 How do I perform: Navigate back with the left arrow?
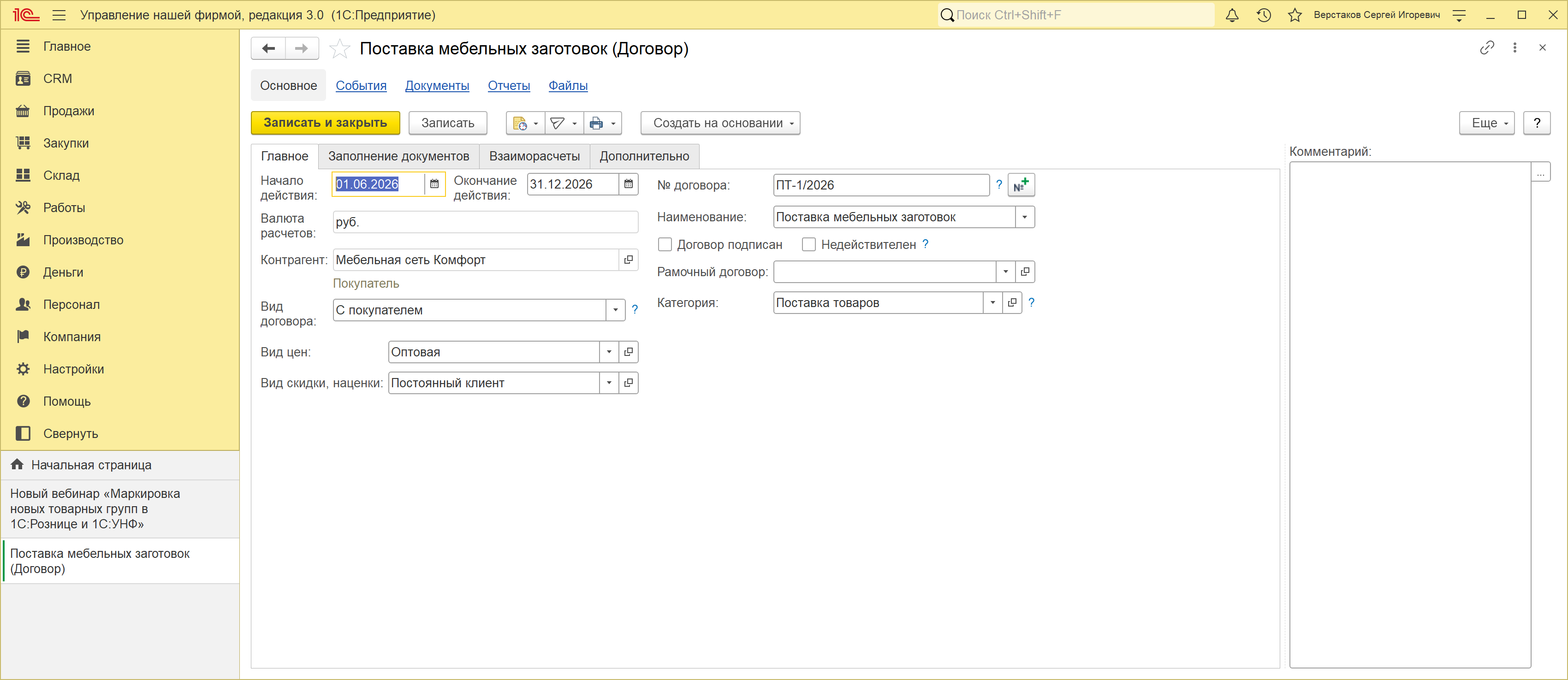tap(268, 49)
